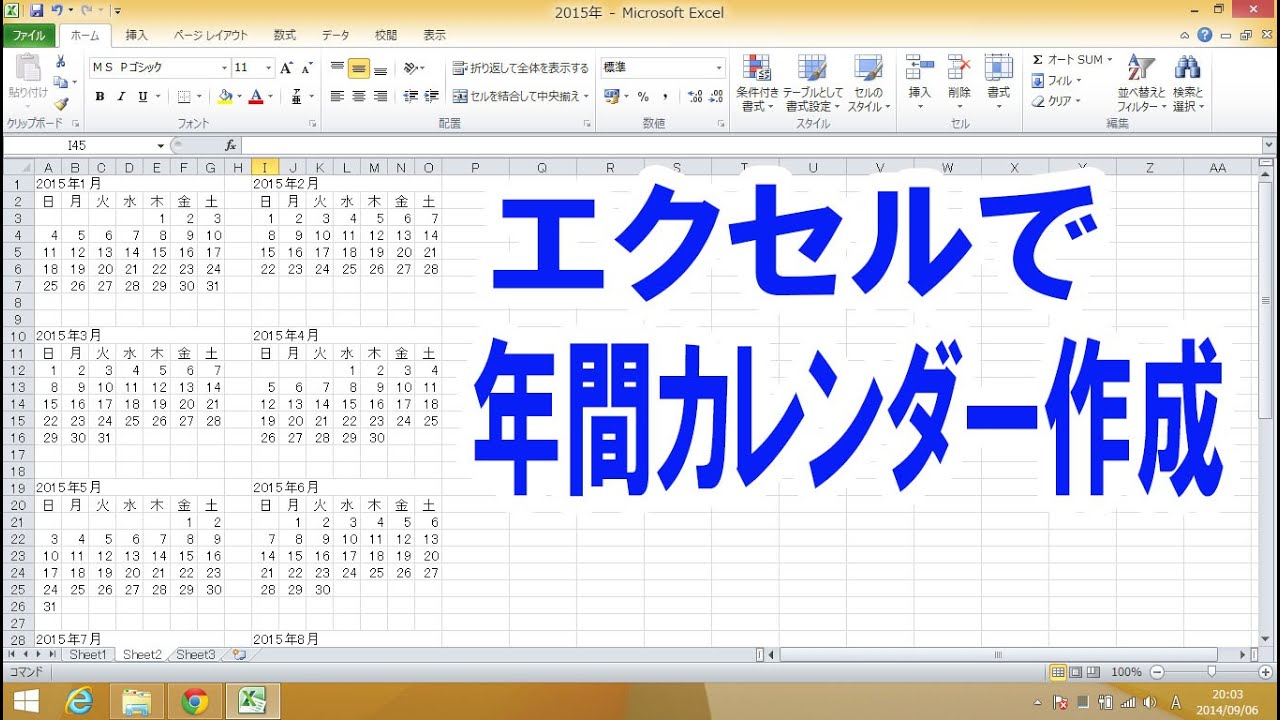Click the Cut scissors icon
The image size is (1280, 720).
[60, 62]
